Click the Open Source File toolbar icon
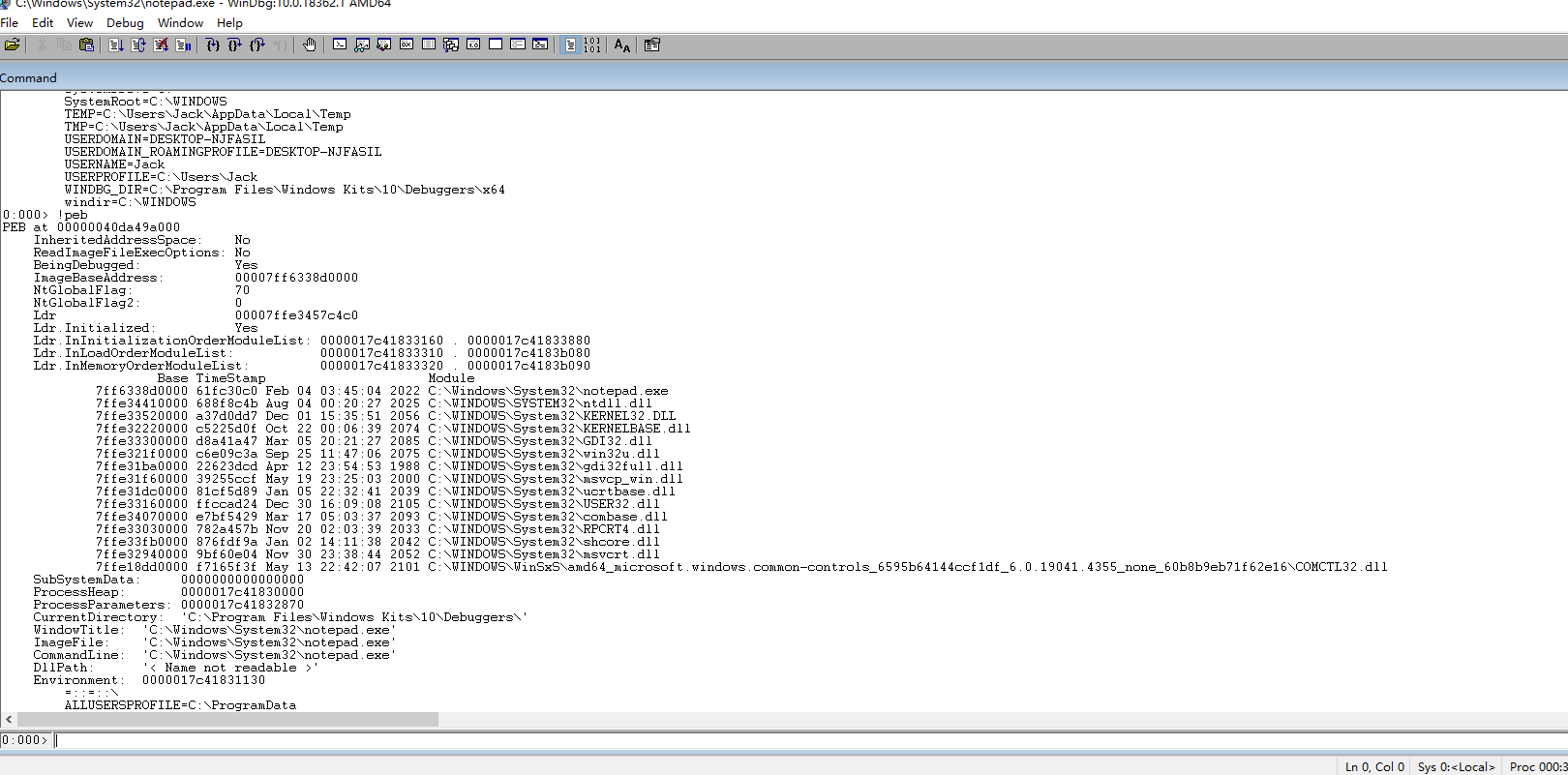This screenshot has height=775, width=1568. [x=12, y=45]
